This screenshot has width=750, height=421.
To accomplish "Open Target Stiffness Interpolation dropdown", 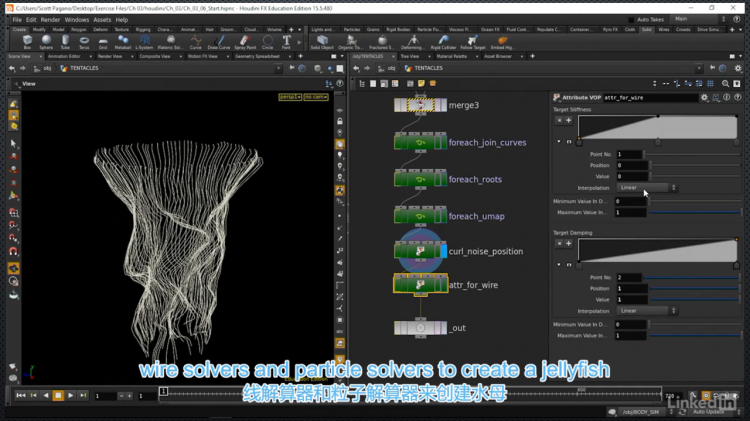I will pyautogui.click(x=646, y=188).
